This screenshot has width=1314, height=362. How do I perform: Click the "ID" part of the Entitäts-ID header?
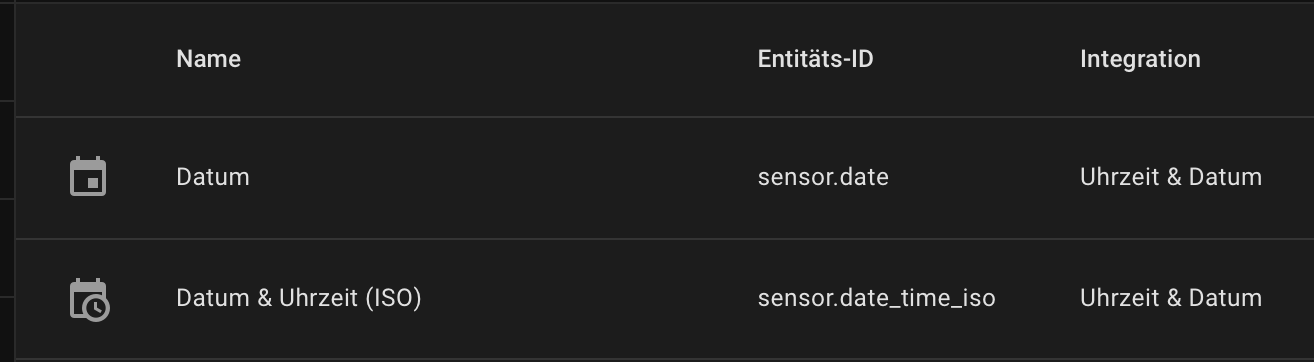tap(860, 59)
